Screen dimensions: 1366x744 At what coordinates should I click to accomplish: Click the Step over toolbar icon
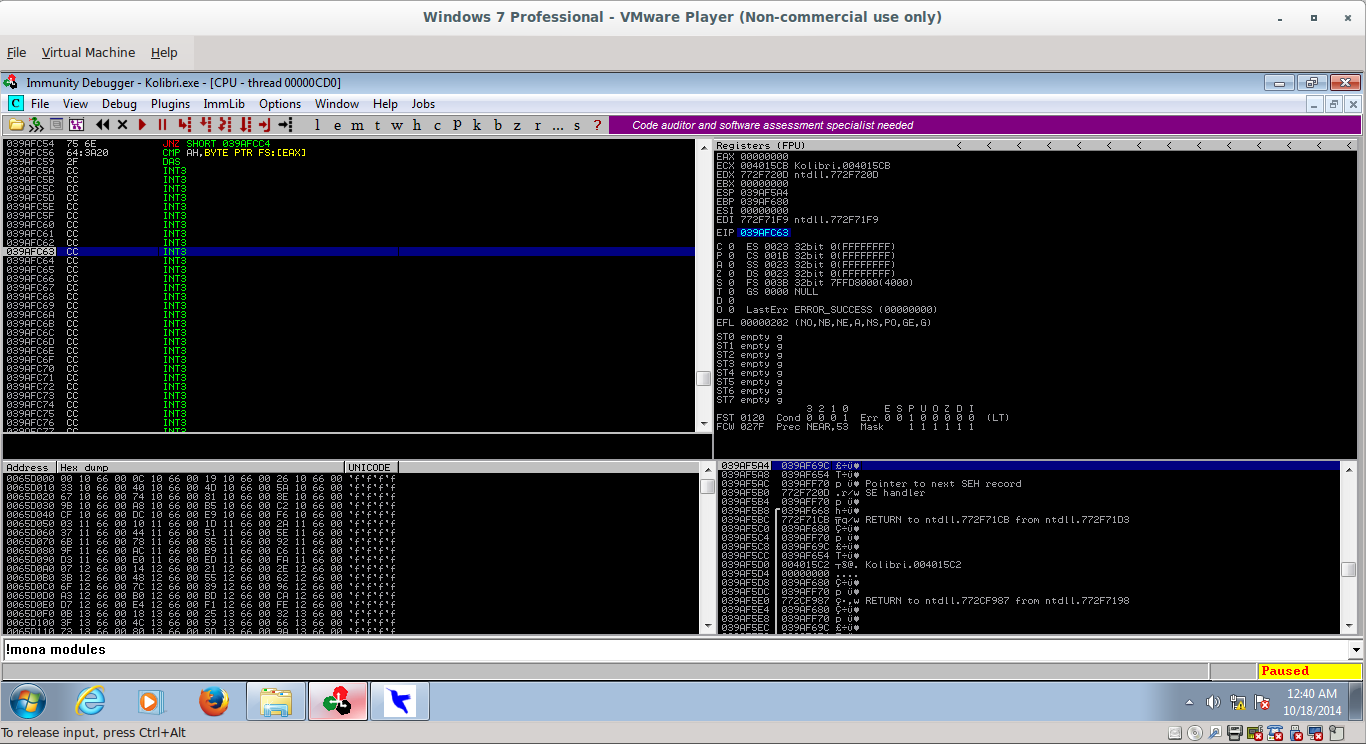[x=205, y=125]
